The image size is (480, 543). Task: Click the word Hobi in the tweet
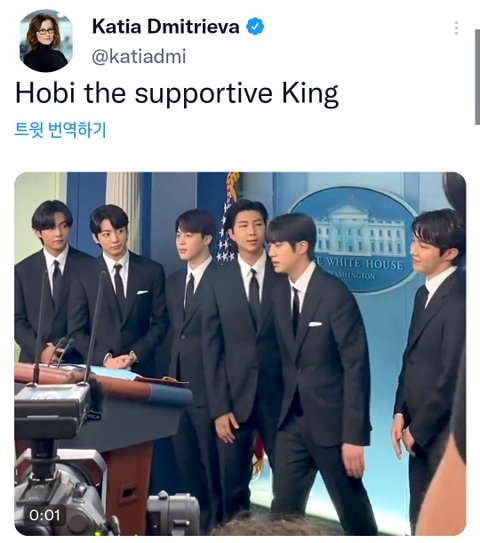coord(45,92)
